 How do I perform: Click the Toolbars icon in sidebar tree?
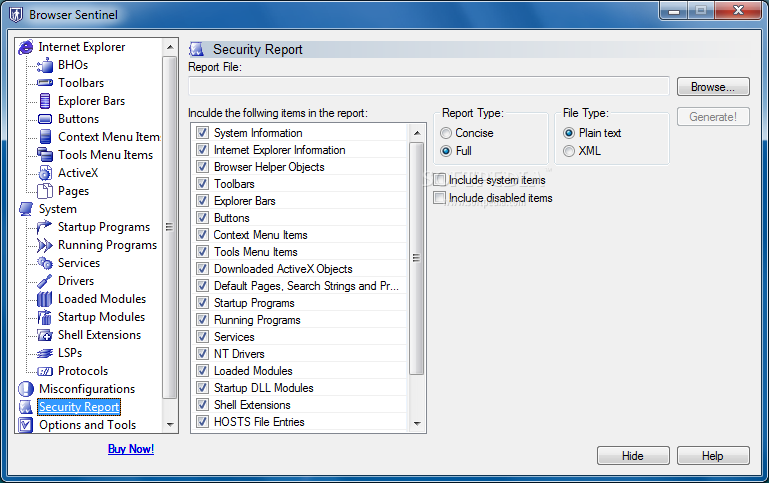coord(45,83)
